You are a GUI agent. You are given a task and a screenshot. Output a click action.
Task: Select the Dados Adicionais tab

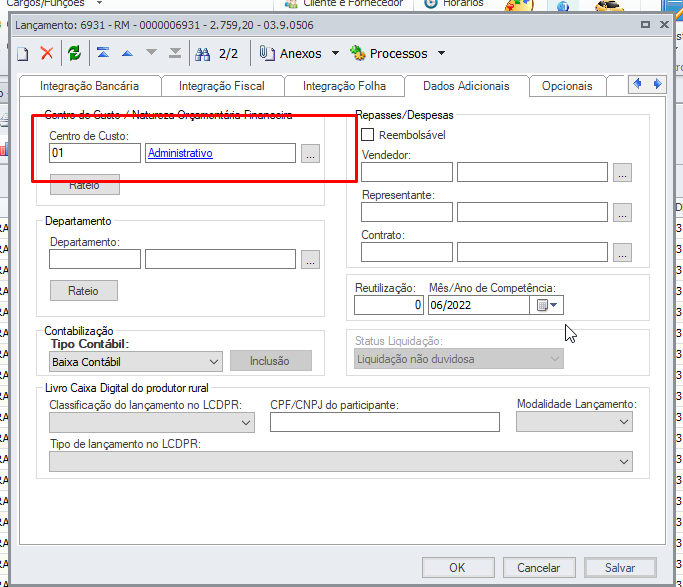(466, 86)
